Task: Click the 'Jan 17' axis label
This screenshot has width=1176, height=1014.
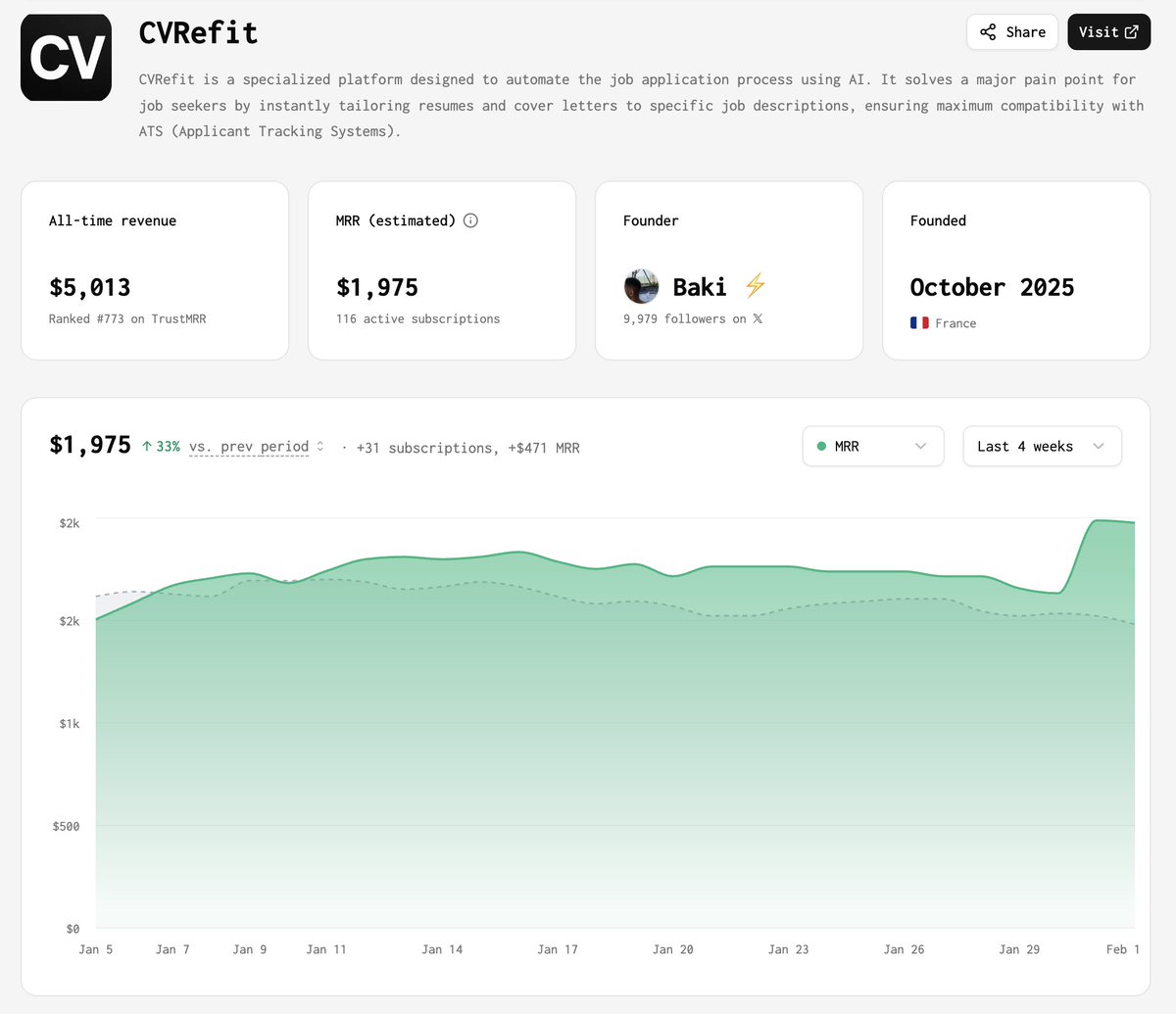Action: (558, 949)
